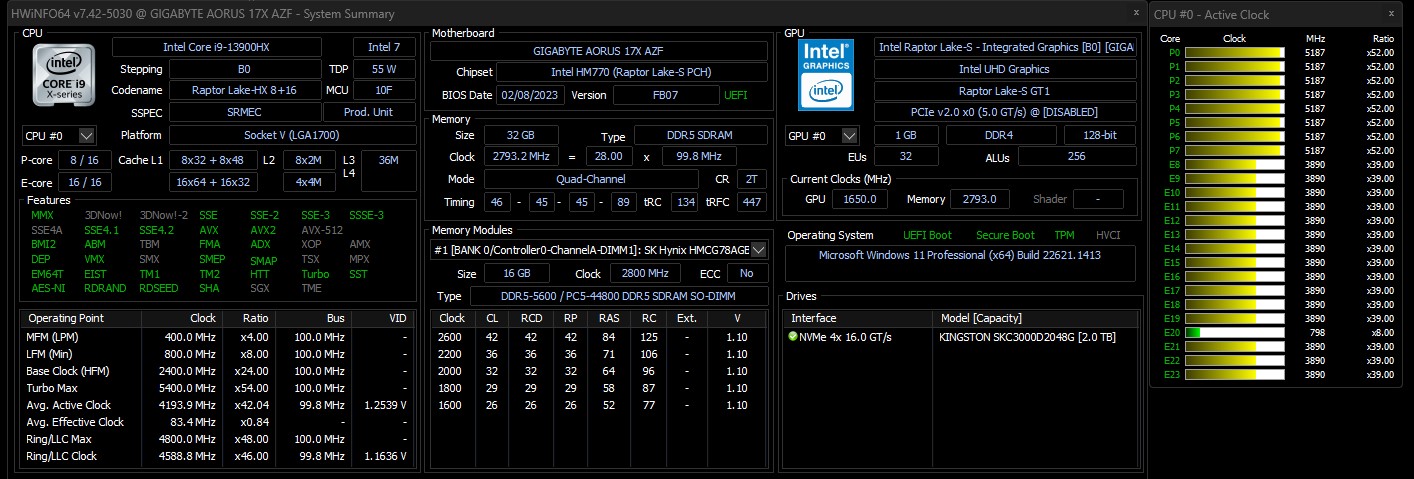Screen dimensions: 1414x479
Task: Click the VID column header
Action: click(383, 318)
